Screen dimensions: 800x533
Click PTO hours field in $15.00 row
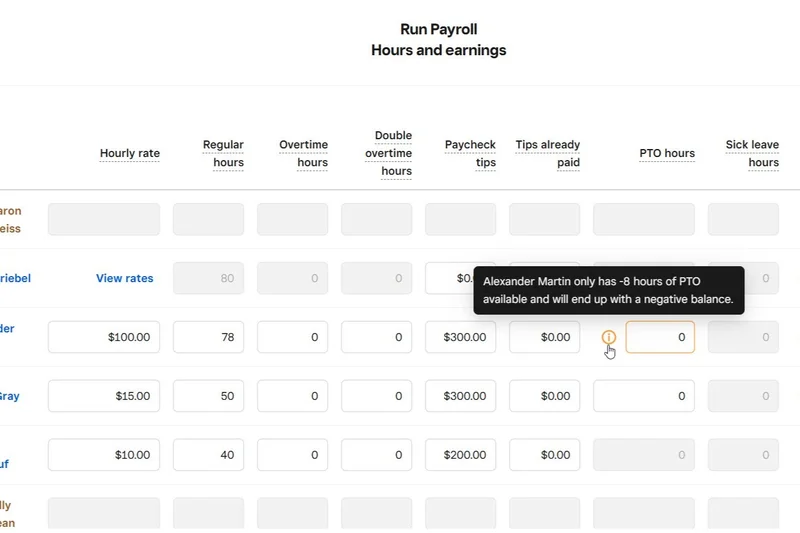[644, 396]
